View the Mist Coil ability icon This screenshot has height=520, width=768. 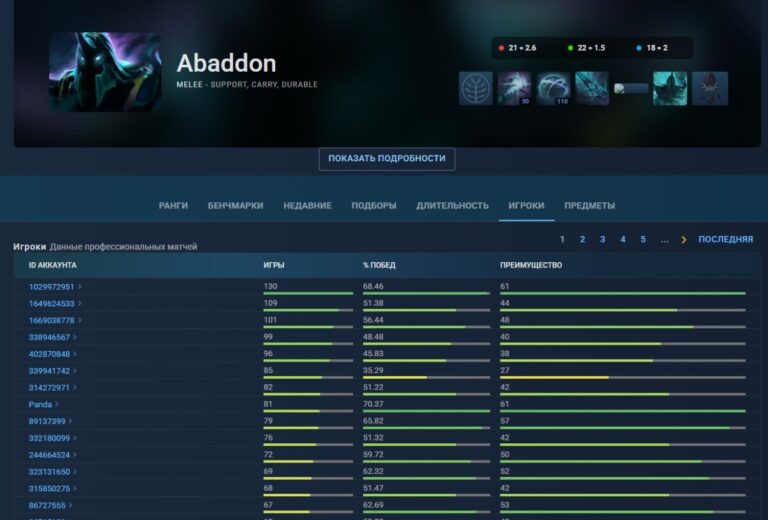click(514, 88)
